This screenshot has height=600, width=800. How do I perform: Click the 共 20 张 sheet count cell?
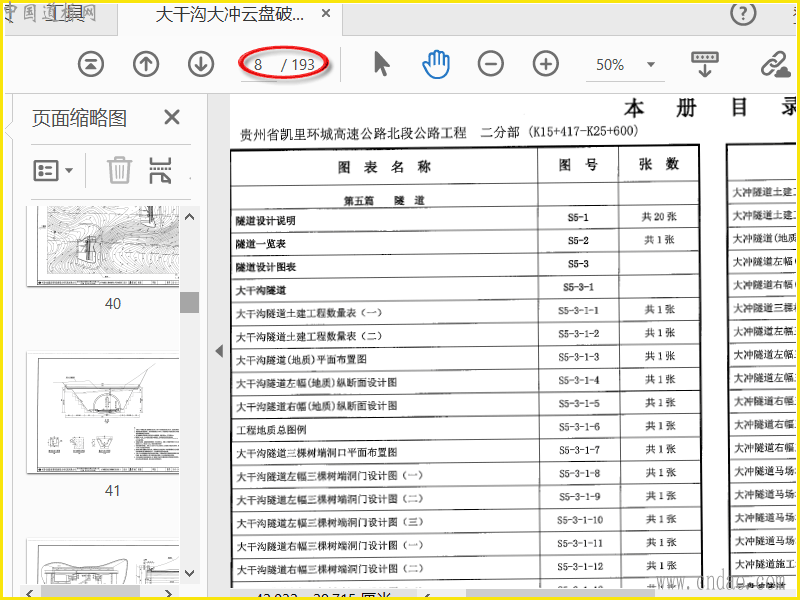pos(659,217)
